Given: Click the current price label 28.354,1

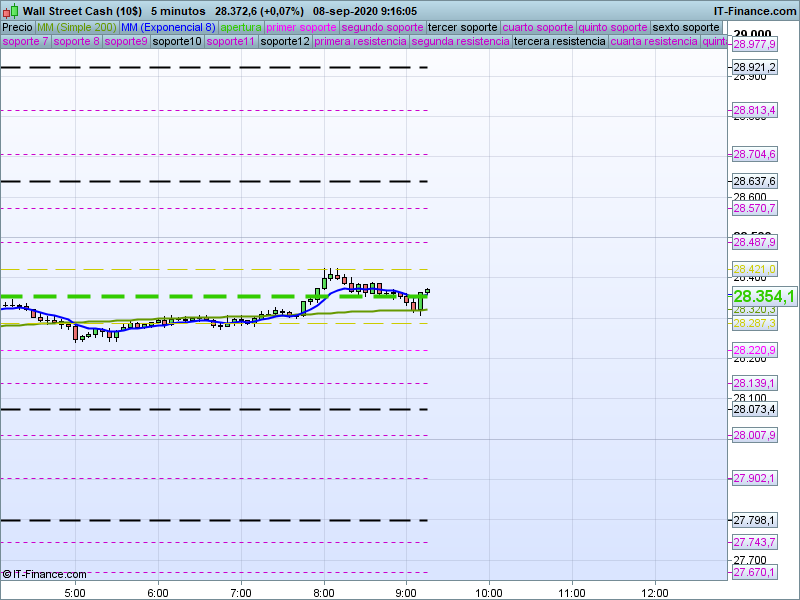Looking at the screenshot, I should coord(764,296).
